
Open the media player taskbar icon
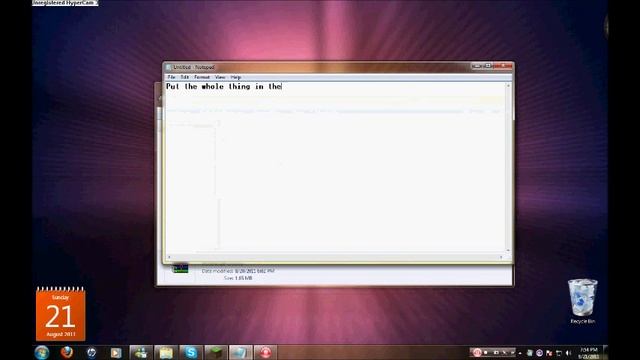[116, 353]
